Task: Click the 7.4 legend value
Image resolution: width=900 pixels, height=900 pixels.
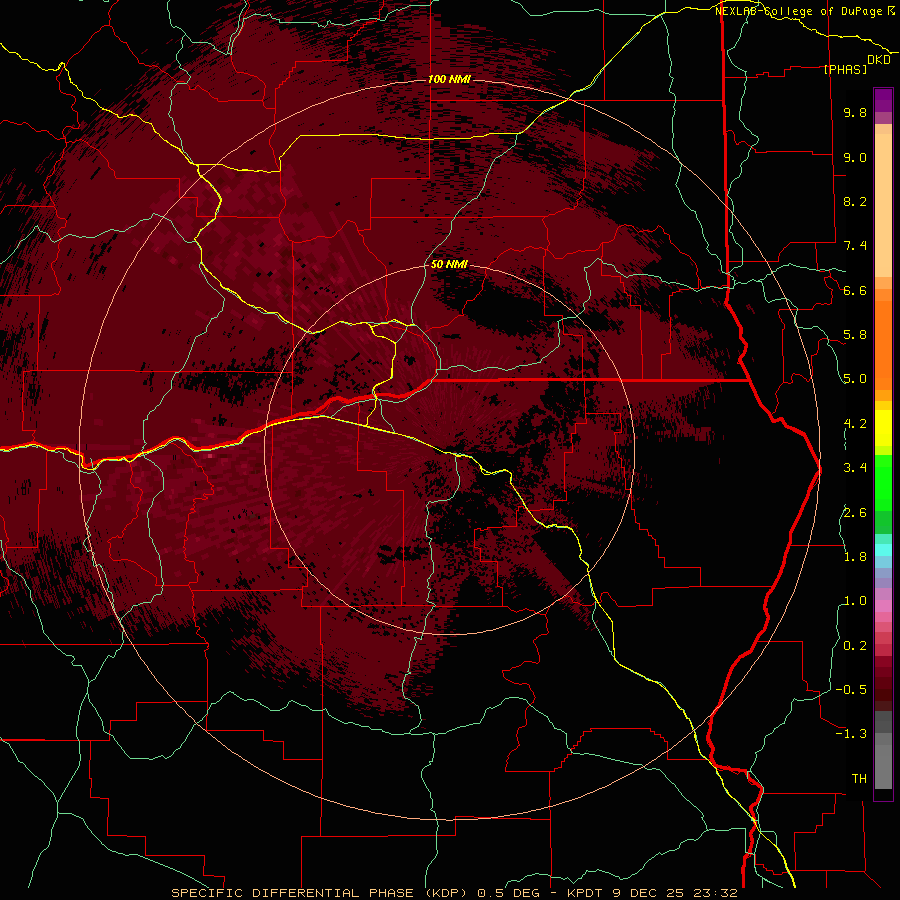Action: coord(855,246)
